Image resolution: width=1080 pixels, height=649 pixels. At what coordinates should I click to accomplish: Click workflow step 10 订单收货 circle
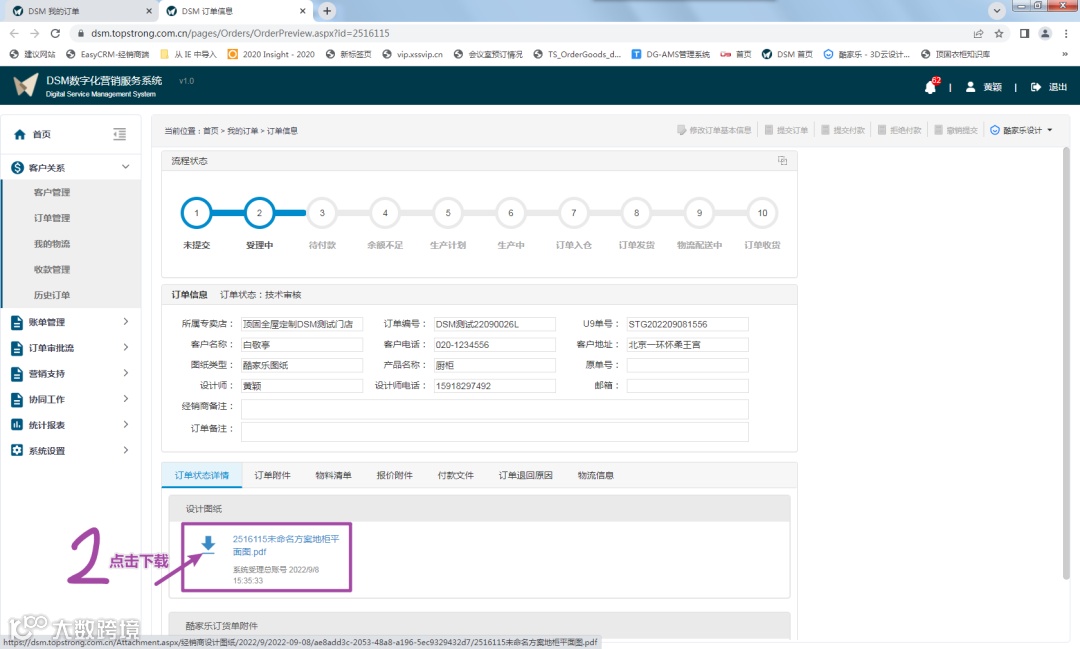pos(762,213)
